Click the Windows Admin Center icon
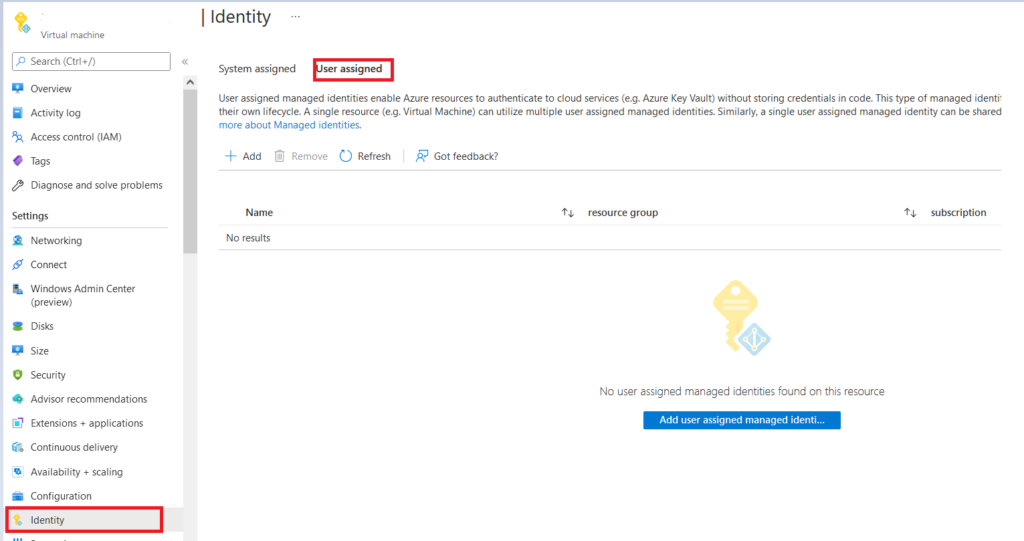The height and width of the screenshot is (541, 1024). coord(18,289)
